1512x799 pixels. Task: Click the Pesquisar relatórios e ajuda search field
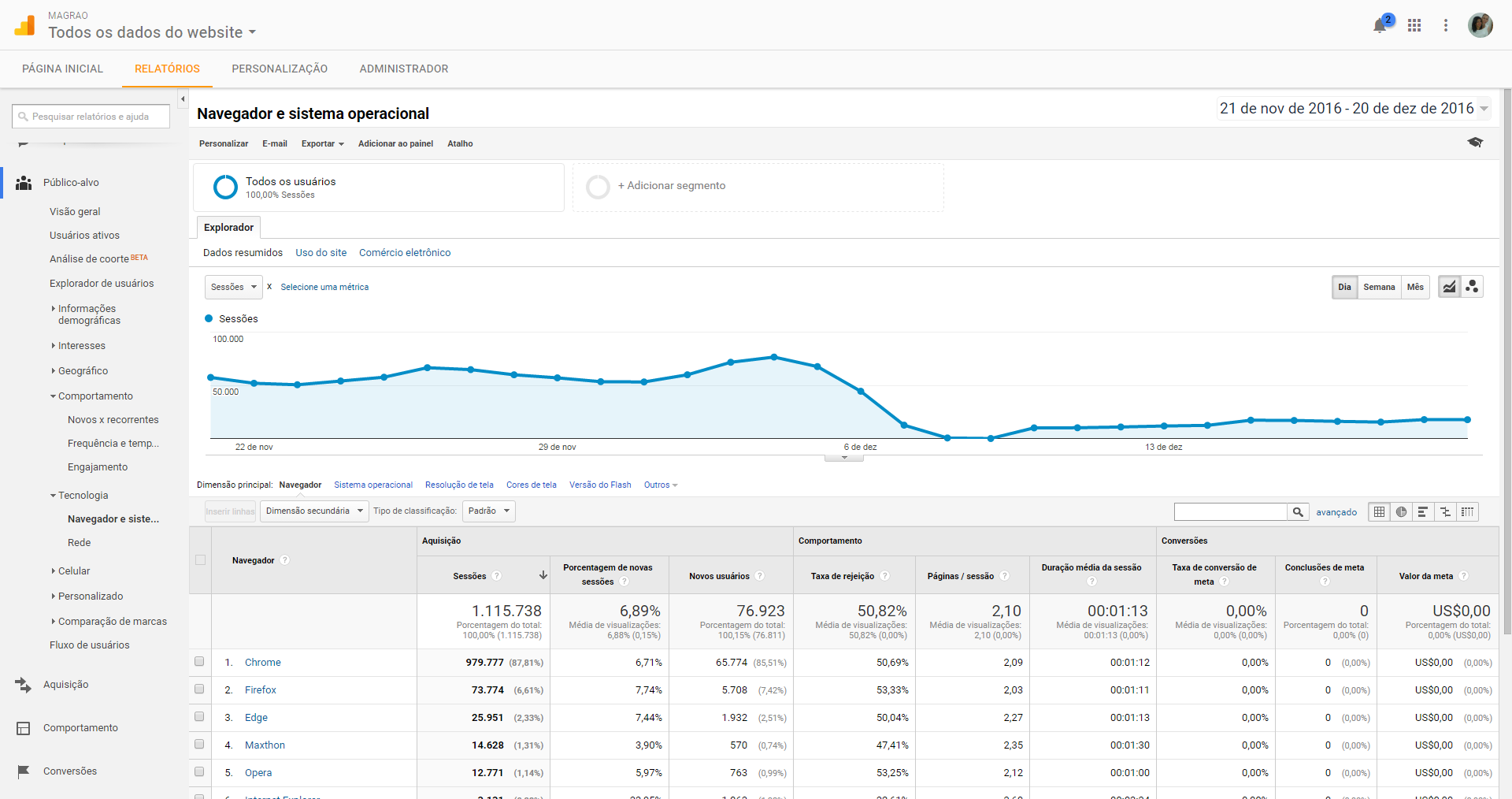[91, 117]
